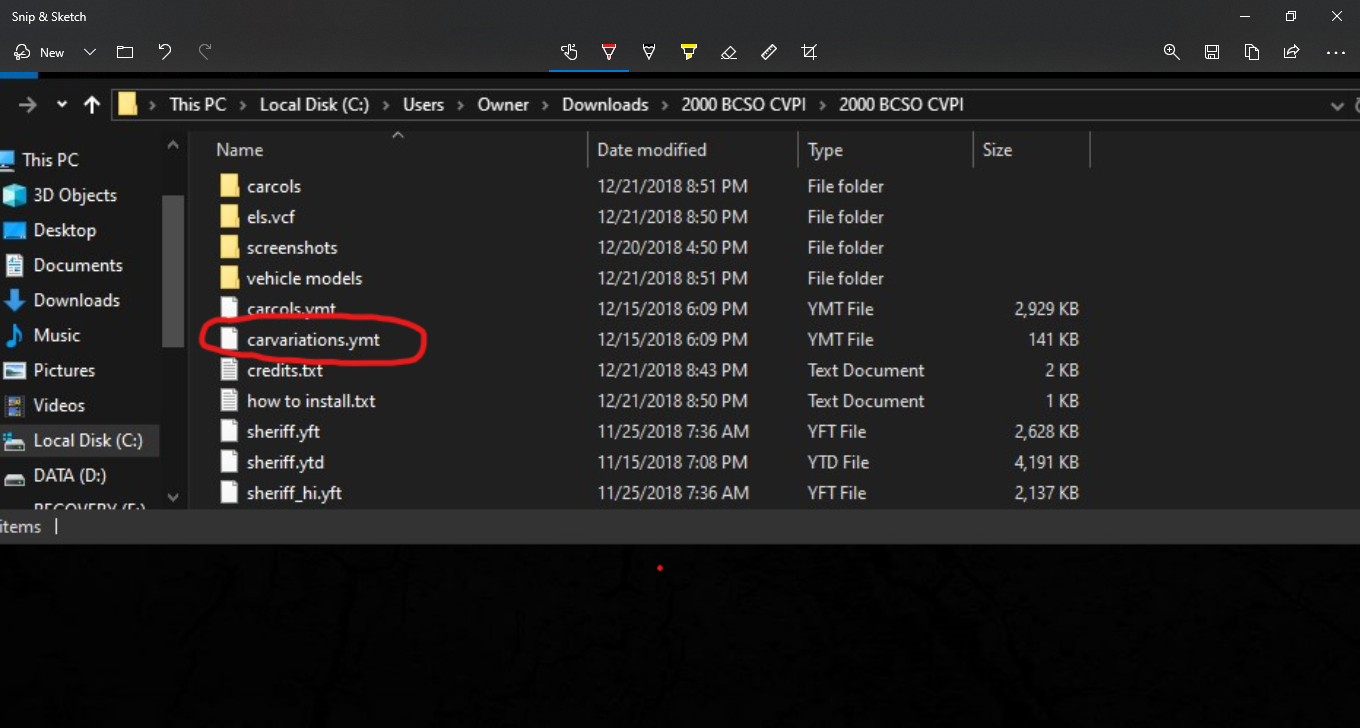Expand the chevron after This PC breadcrumb
Image resolution: width=1360 pixels, height=728 pixels.
tap(243, 104)
